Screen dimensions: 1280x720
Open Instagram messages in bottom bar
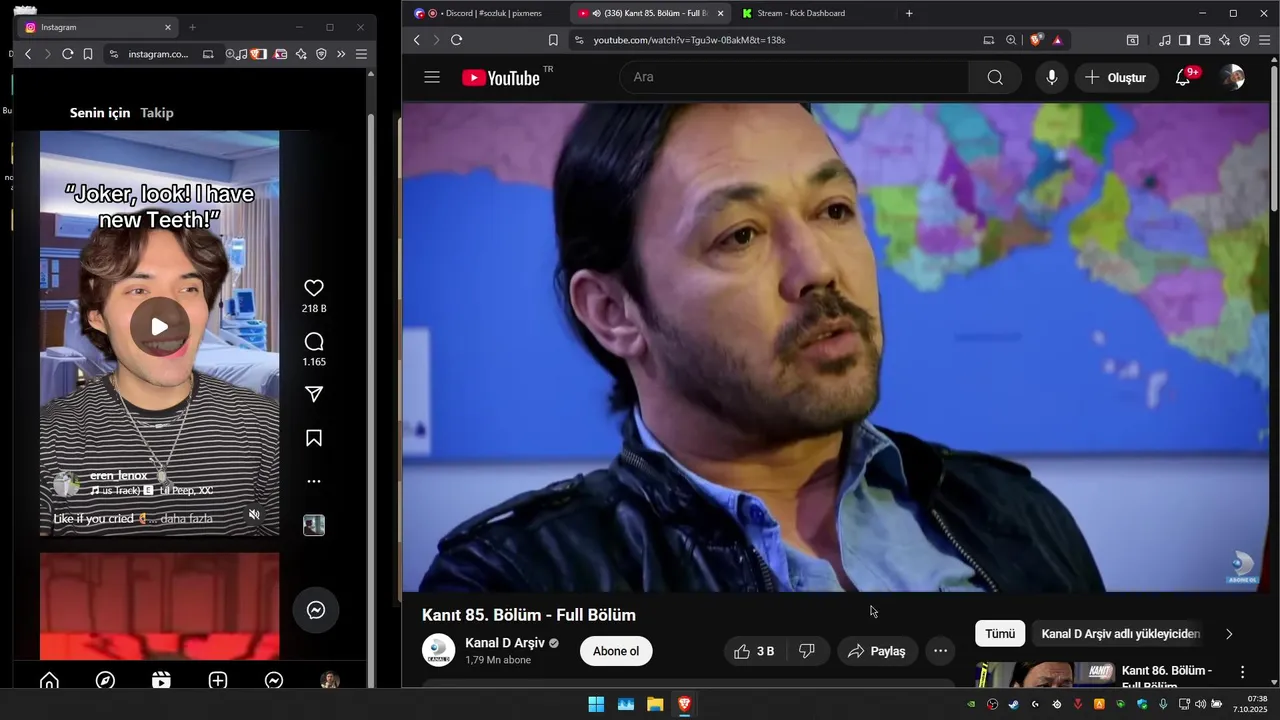click(274, 681)
